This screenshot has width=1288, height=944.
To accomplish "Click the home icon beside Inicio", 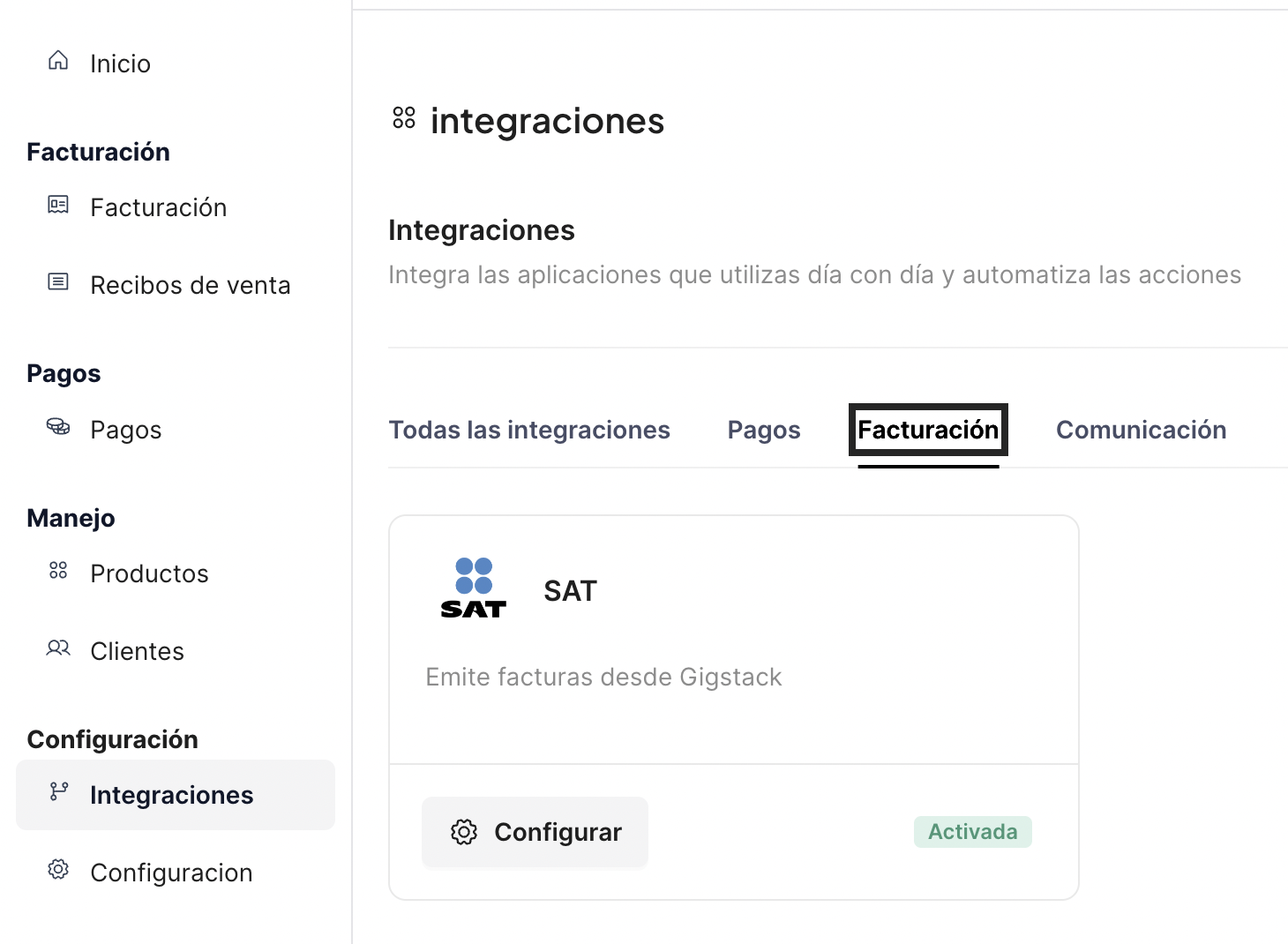I will click(58, 61).
